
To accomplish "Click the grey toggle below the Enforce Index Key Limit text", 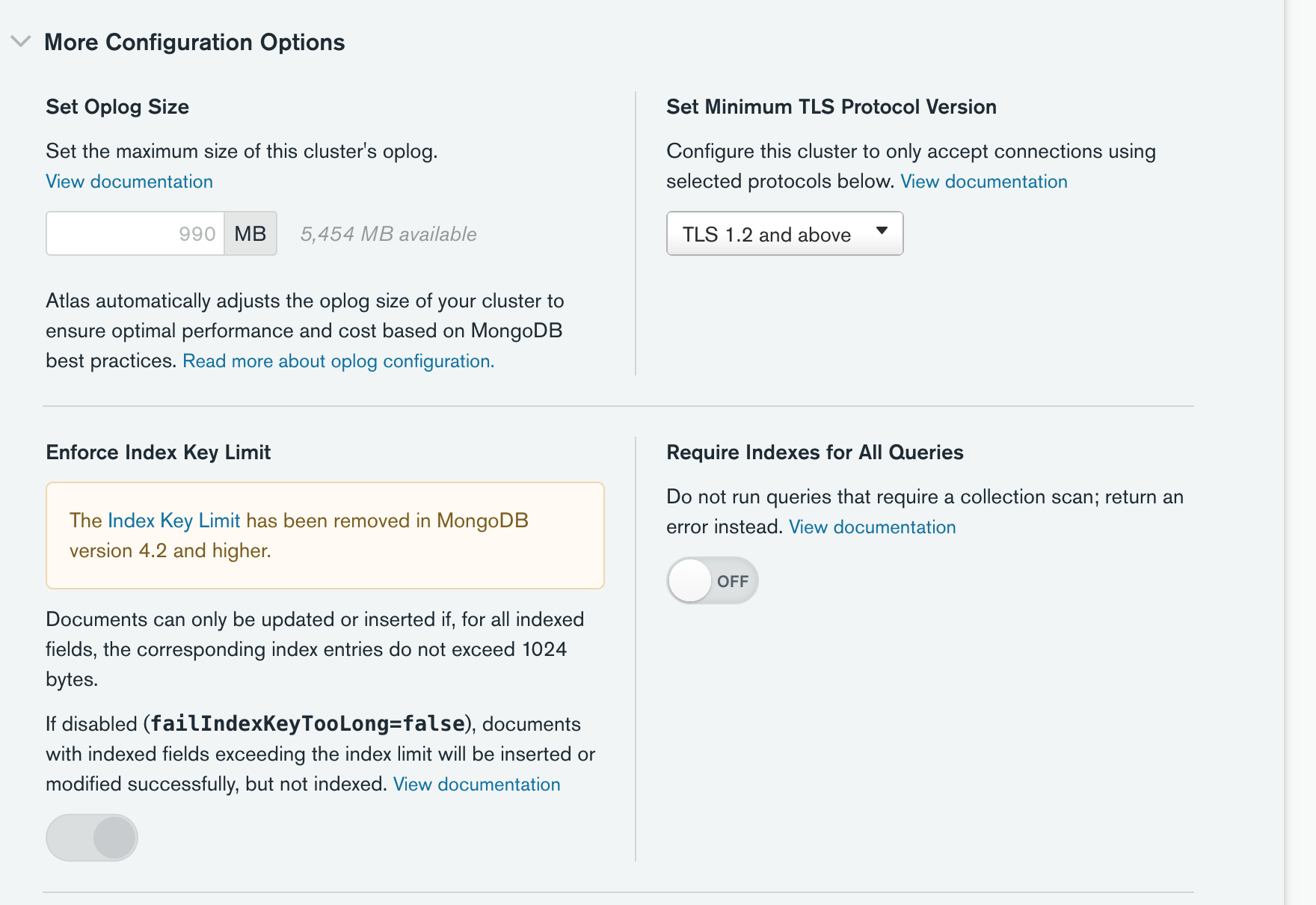I will coord(91,837).
